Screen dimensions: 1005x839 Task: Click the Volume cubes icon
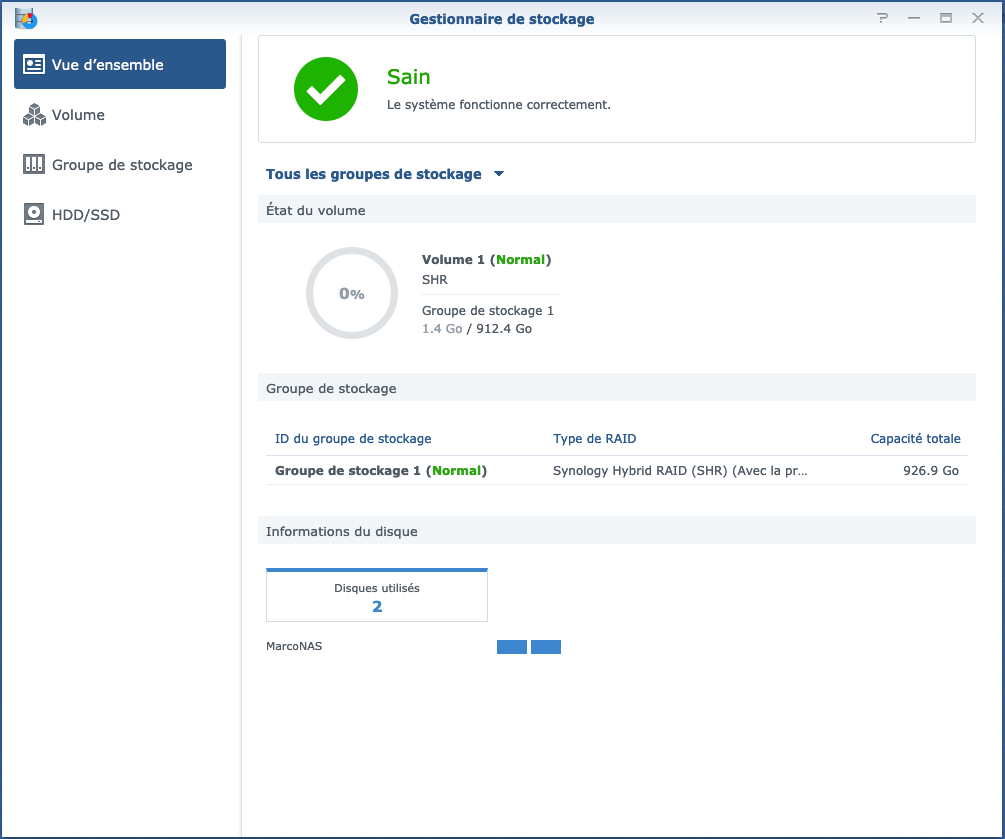pos(34,115)
